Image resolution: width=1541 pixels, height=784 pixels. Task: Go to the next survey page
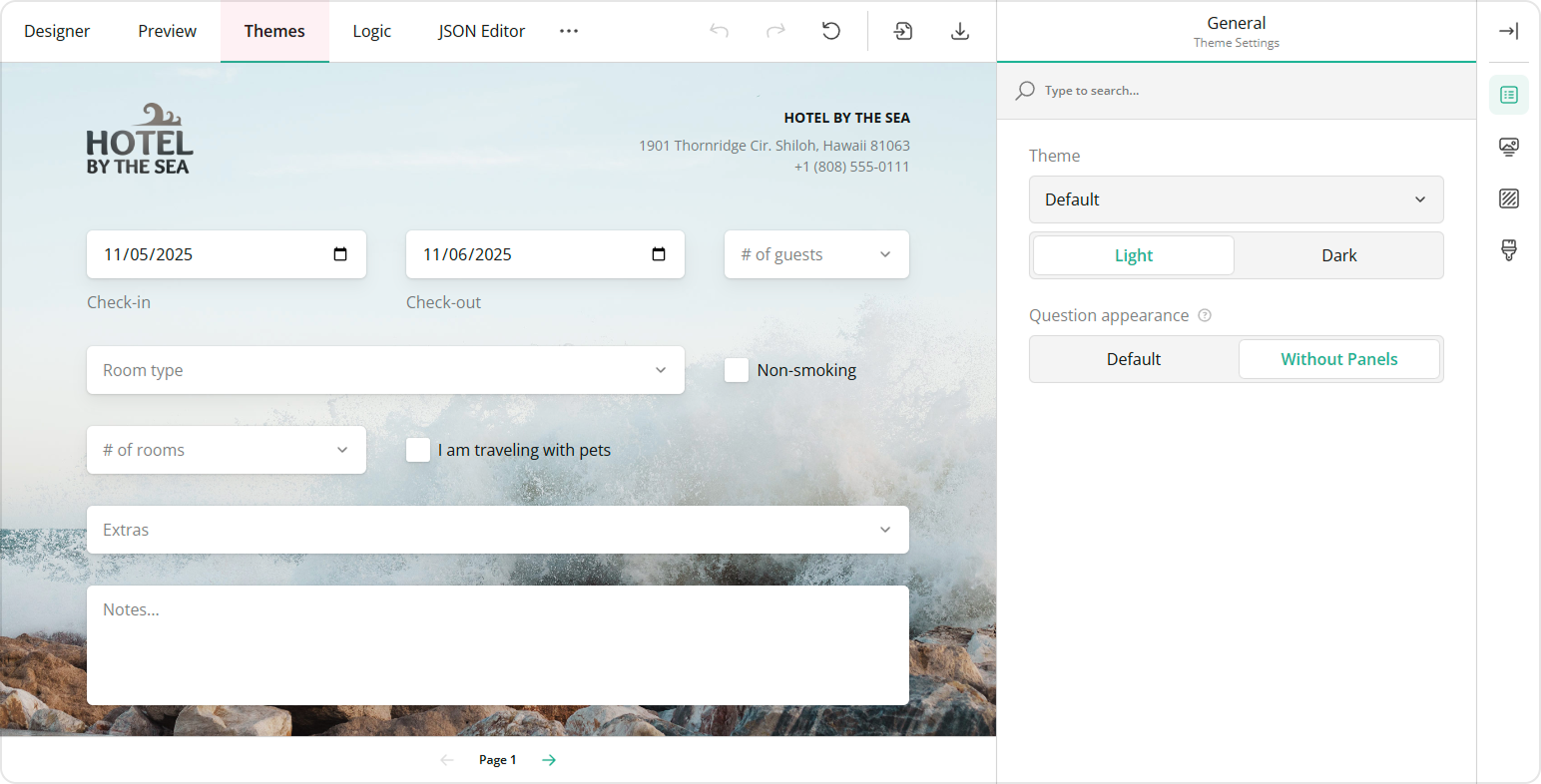click(548, 759)
